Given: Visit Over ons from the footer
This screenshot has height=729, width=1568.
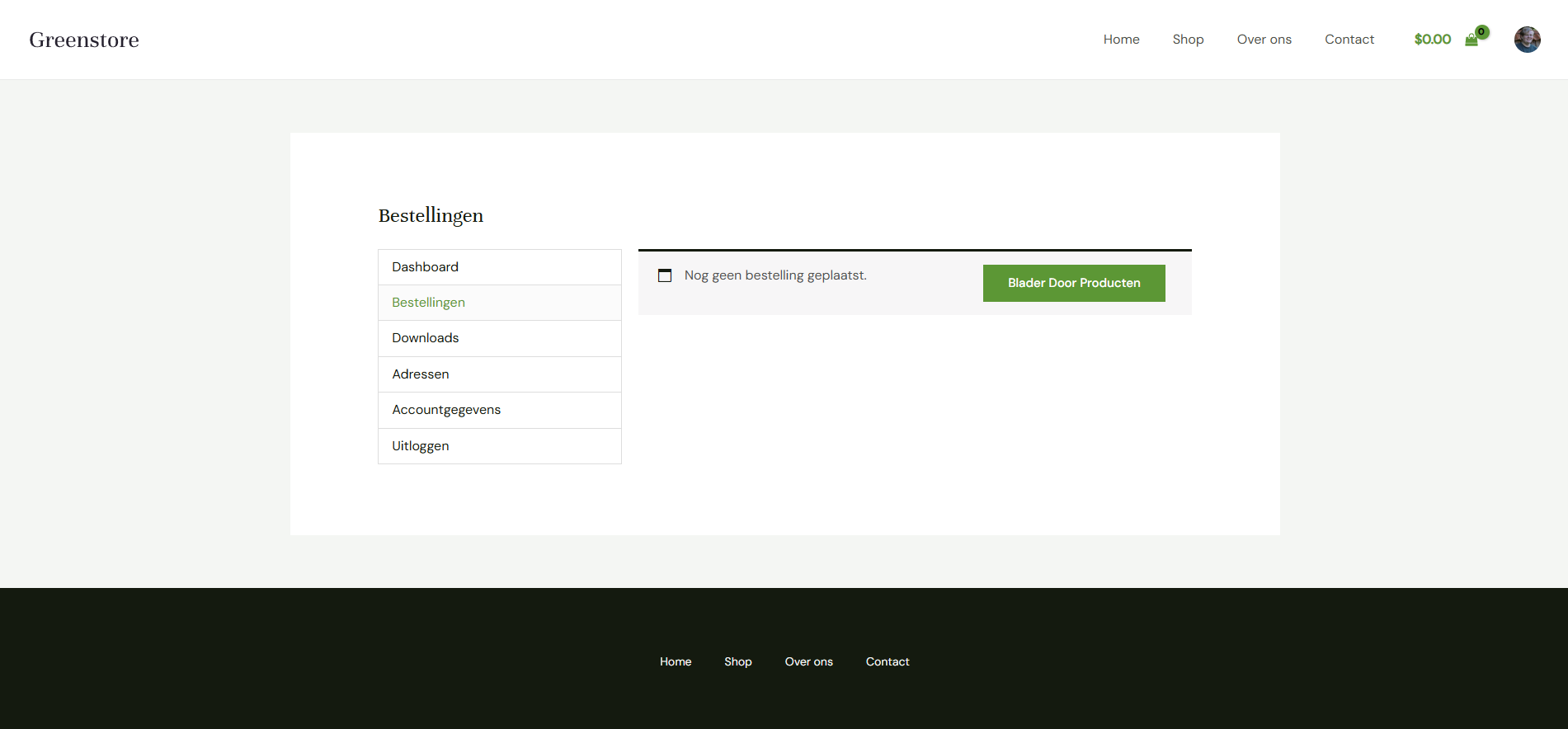Looking at the screenshot, I should tap(808, 661).
